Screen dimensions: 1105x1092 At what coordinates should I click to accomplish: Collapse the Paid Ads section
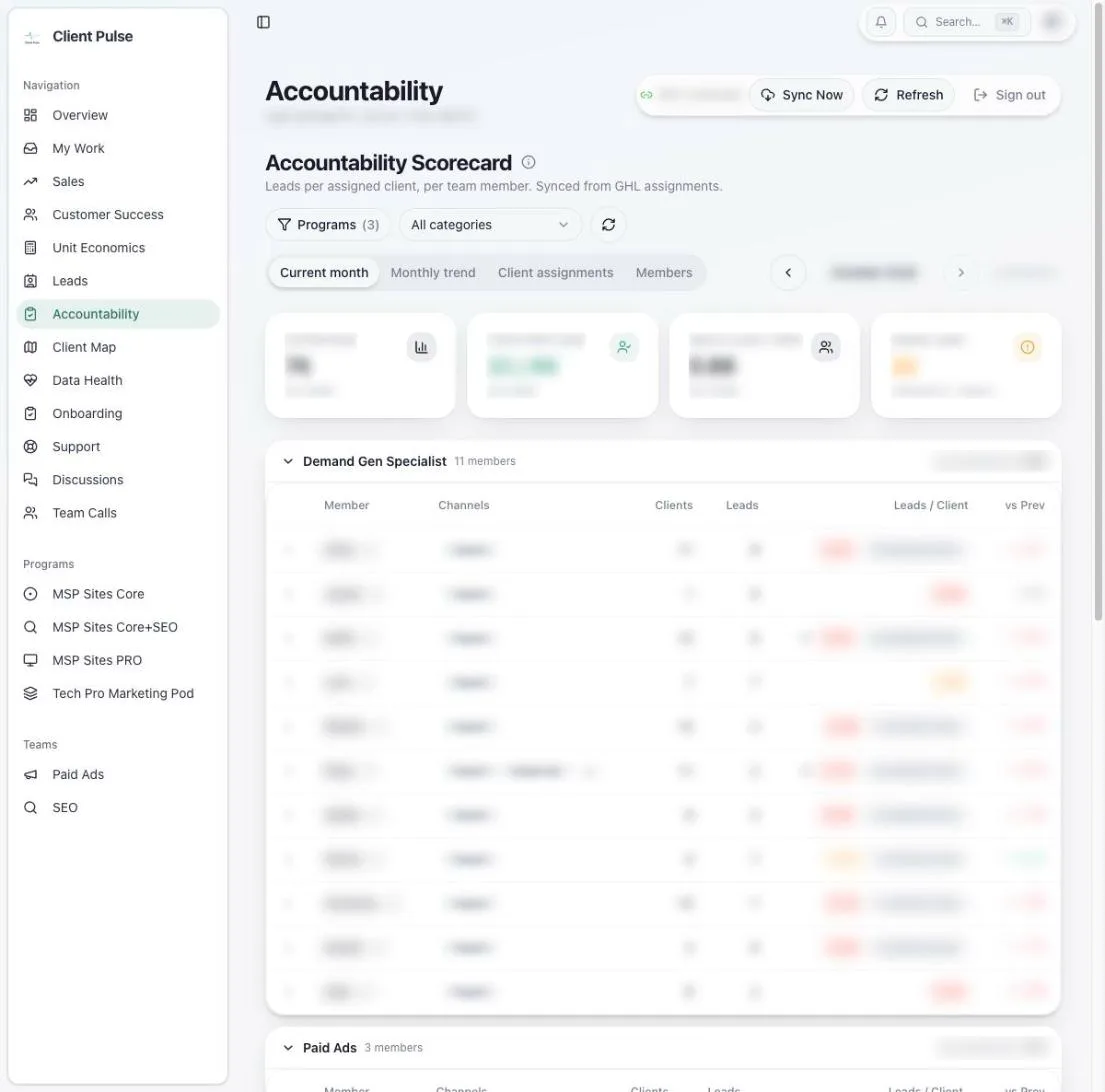pyautogui.click(x=288, y=1048)
